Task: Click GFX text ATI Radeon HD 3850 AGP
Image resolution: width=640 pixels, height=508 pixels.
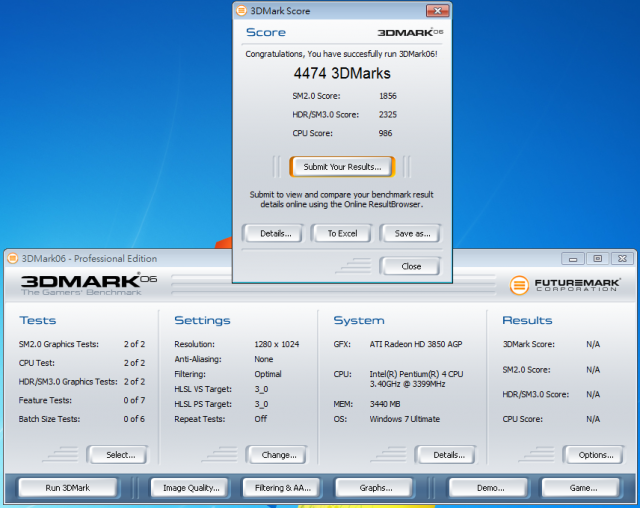Action: point(416,344)
